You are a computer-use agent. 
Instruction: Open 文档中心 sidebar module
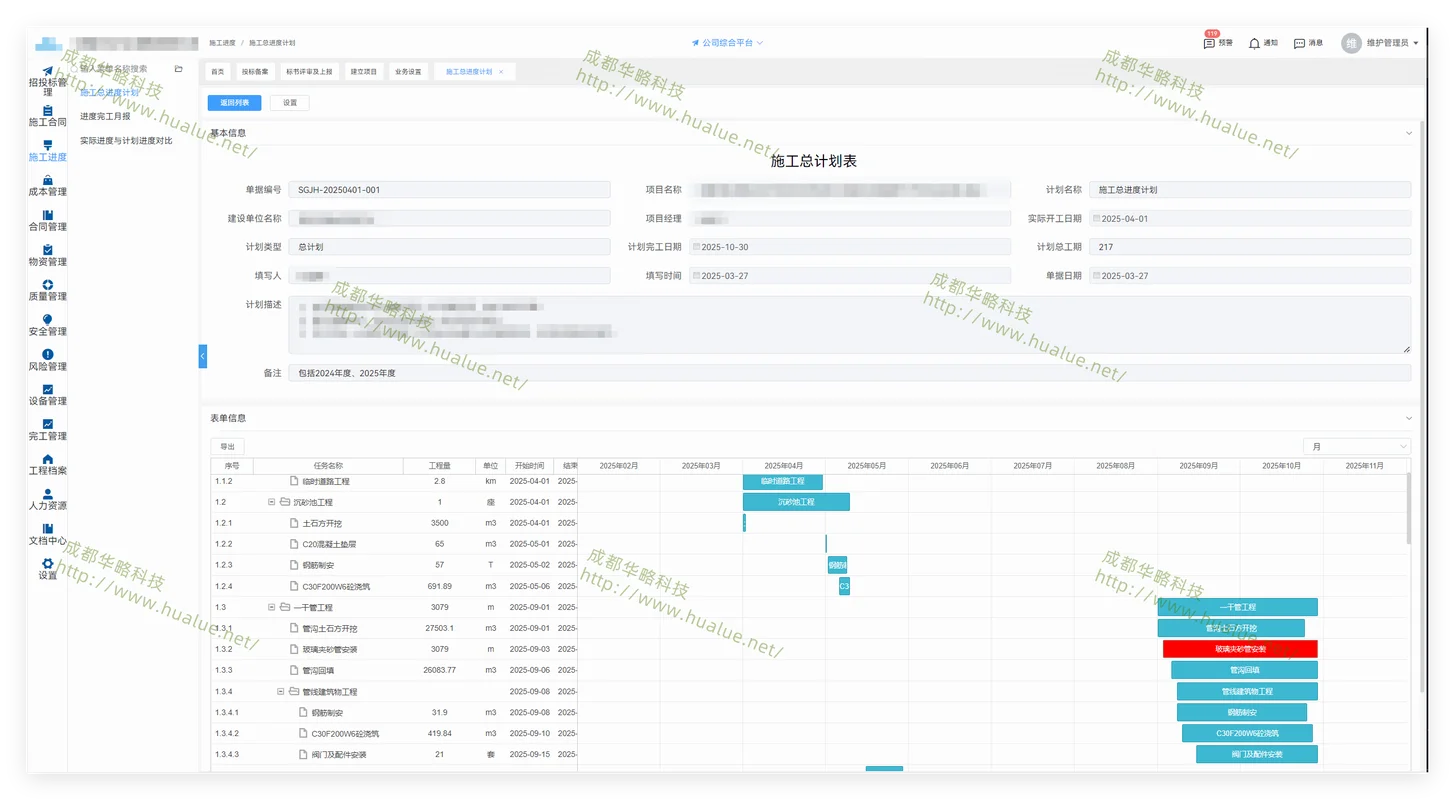(x=47, y=535)
